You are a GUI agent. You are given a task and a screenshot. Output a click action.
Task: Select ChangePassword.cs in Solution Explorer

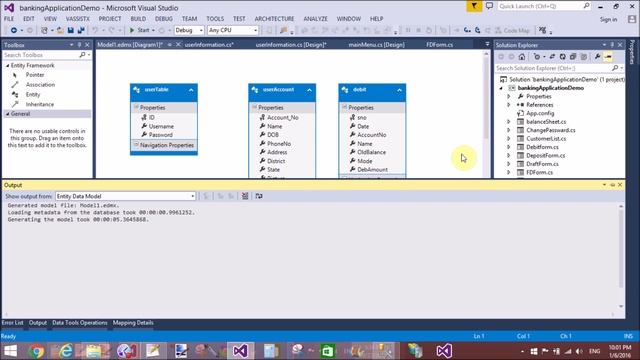[551, 130]
